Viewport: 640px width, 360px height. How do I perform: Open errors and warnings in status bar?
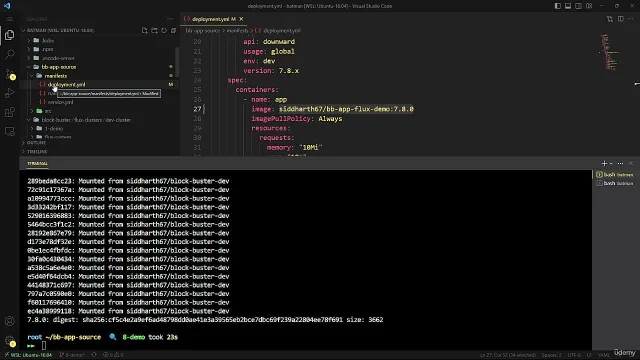point(113,355)
